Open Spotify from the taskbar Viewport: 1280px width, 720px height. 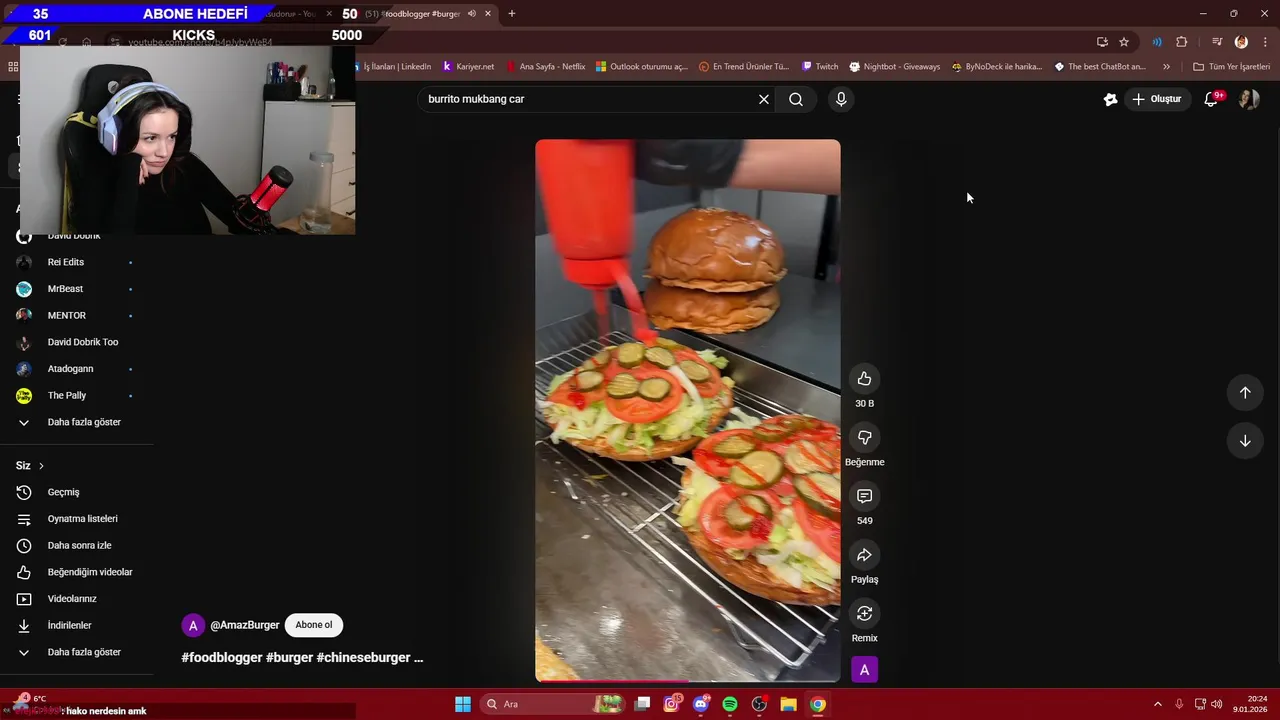730,704
